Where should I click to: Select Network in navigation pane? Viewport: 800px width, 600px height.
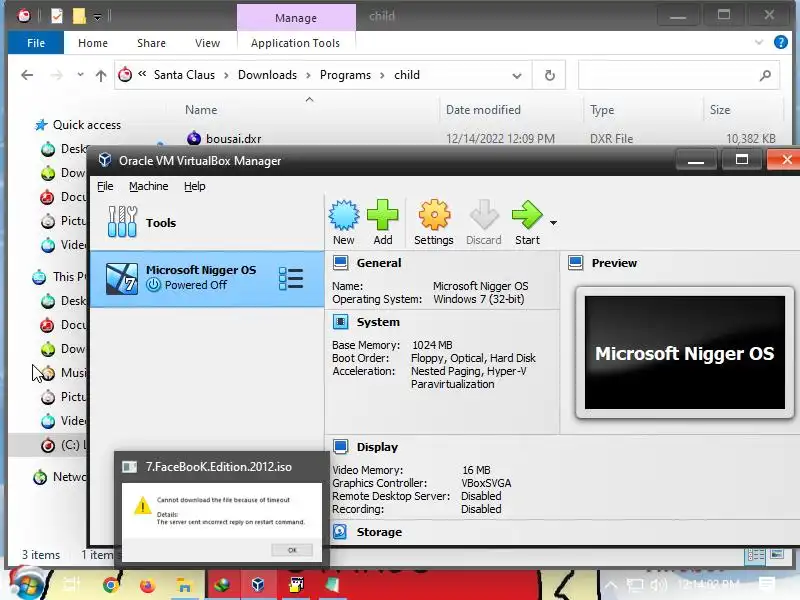pyautogui.click(x=60, y=477)
